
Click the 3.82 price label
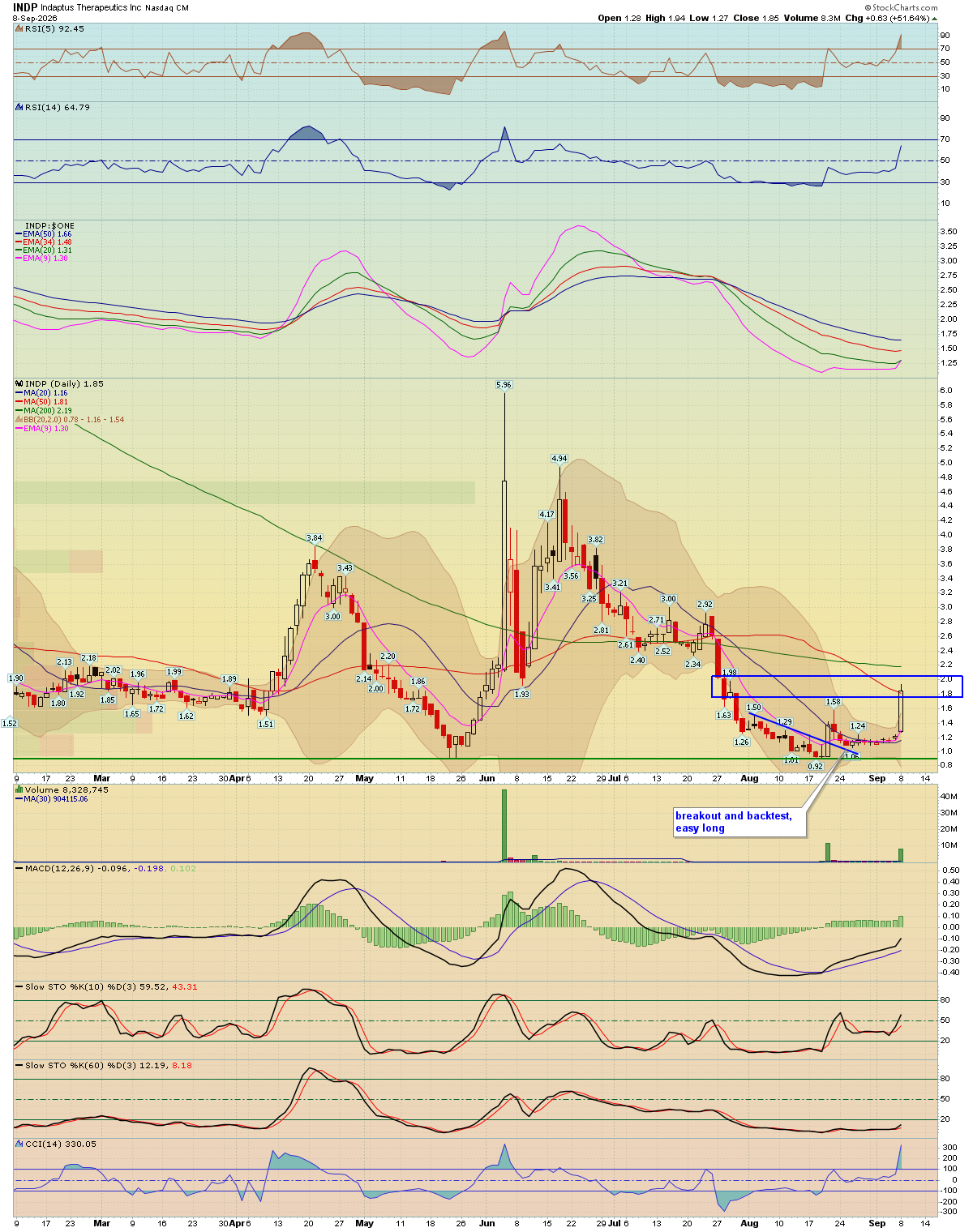[595, 540]
